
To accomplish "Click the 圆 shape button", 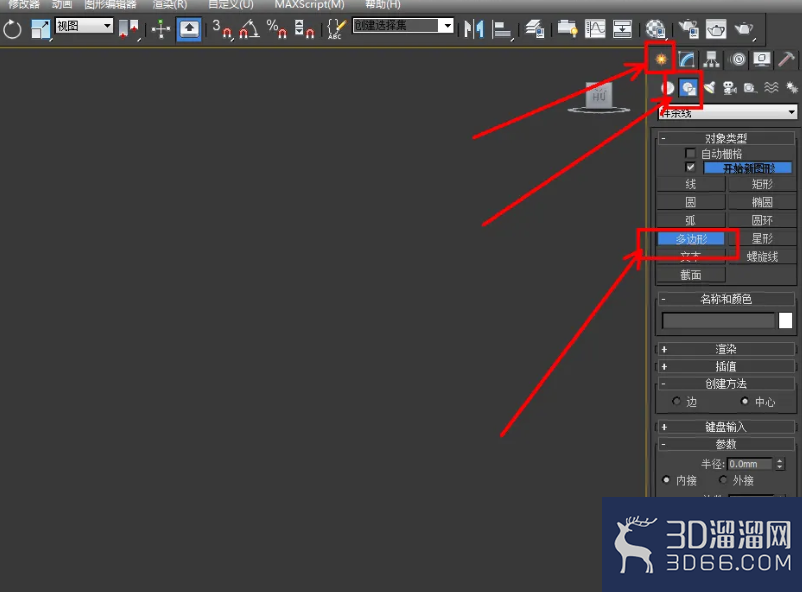I will 690,202.
